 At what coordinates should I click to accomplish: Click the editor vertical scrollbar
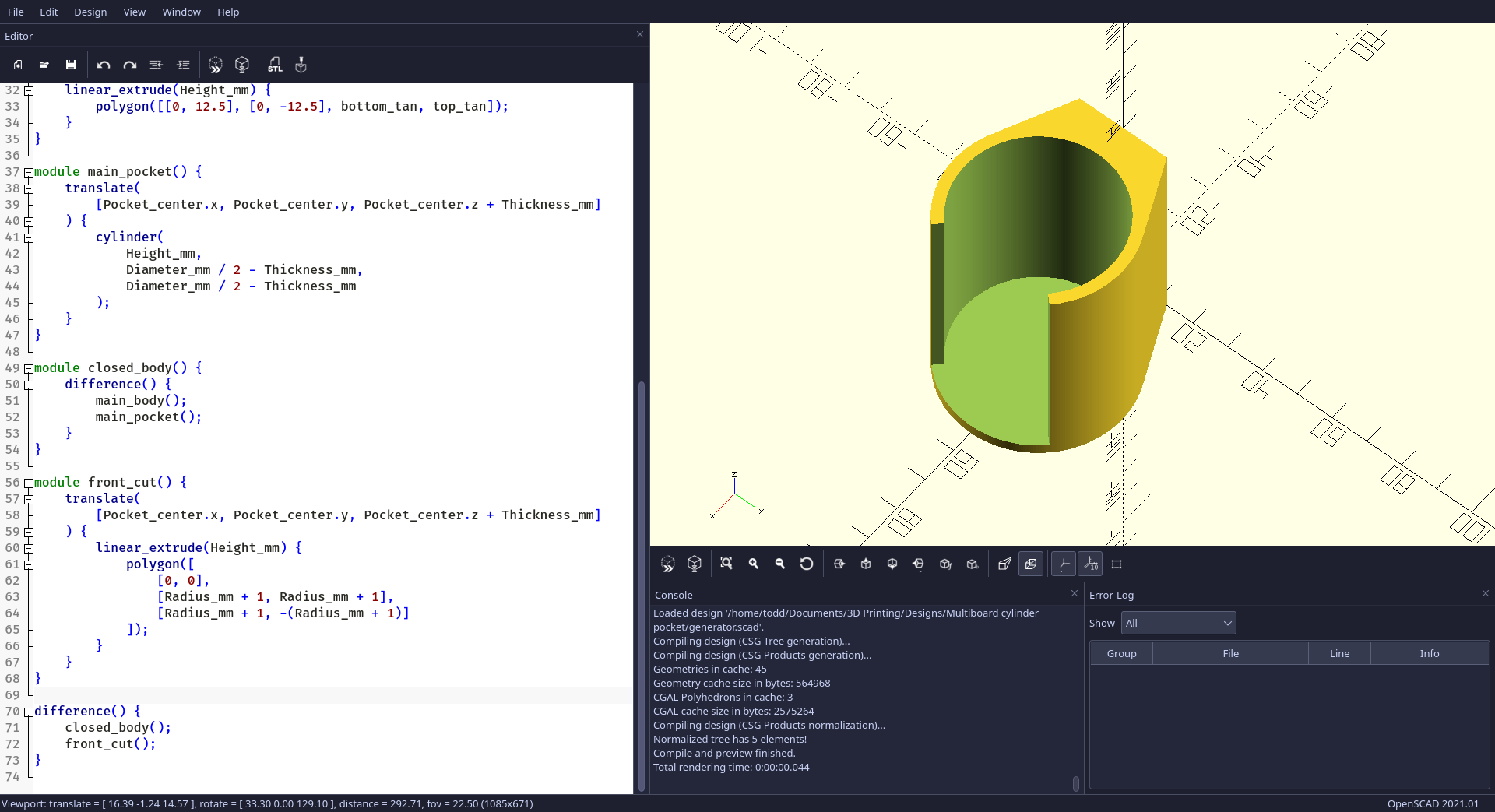(642, 585)
